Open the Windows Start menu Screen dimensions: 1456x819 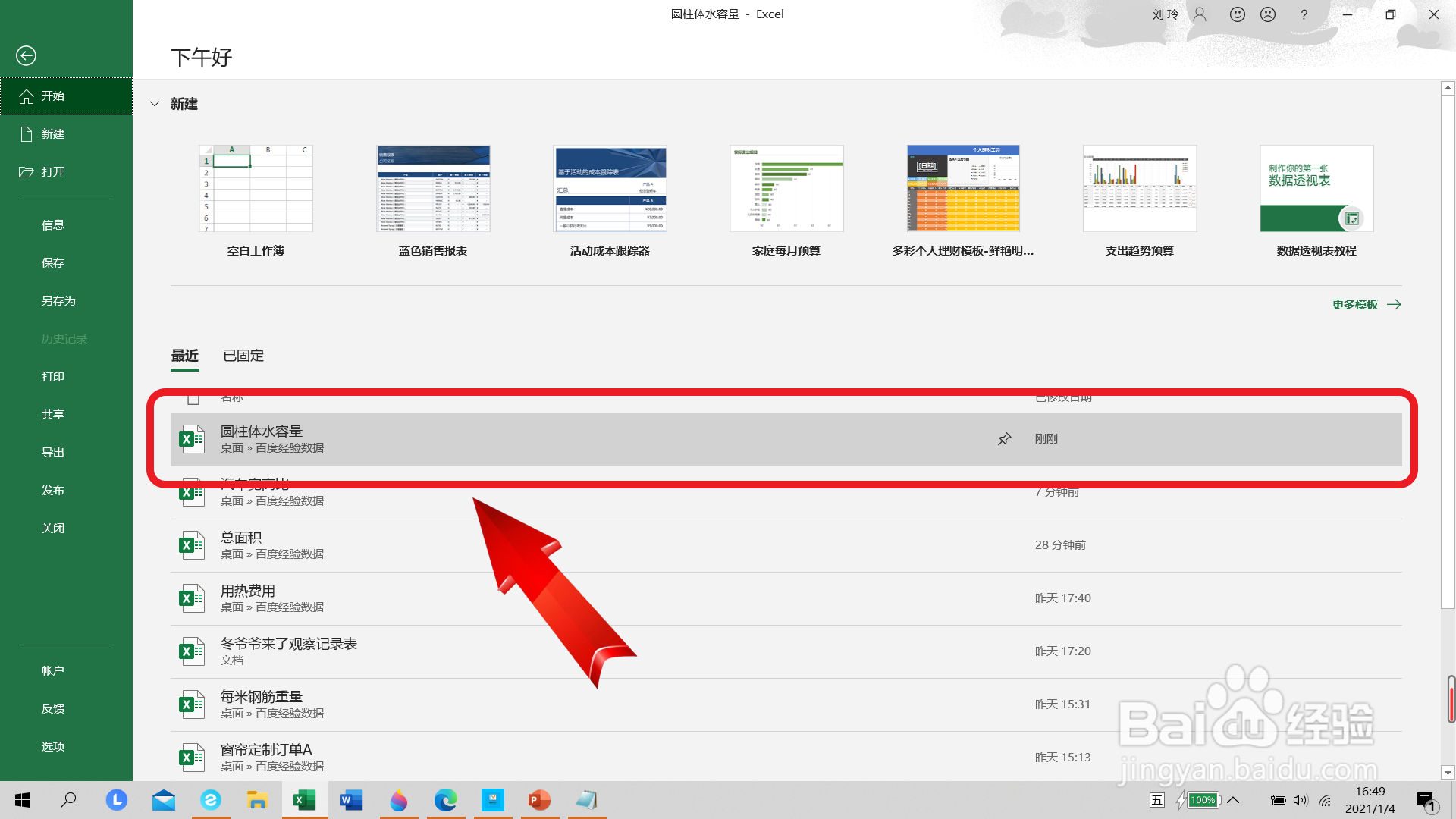point(23,800)
